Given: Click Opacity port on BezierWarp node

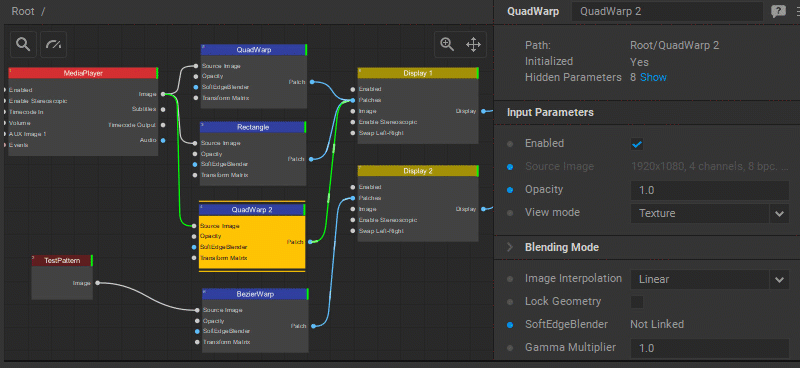Looking at the screenshot, I should tap(197, 321).
